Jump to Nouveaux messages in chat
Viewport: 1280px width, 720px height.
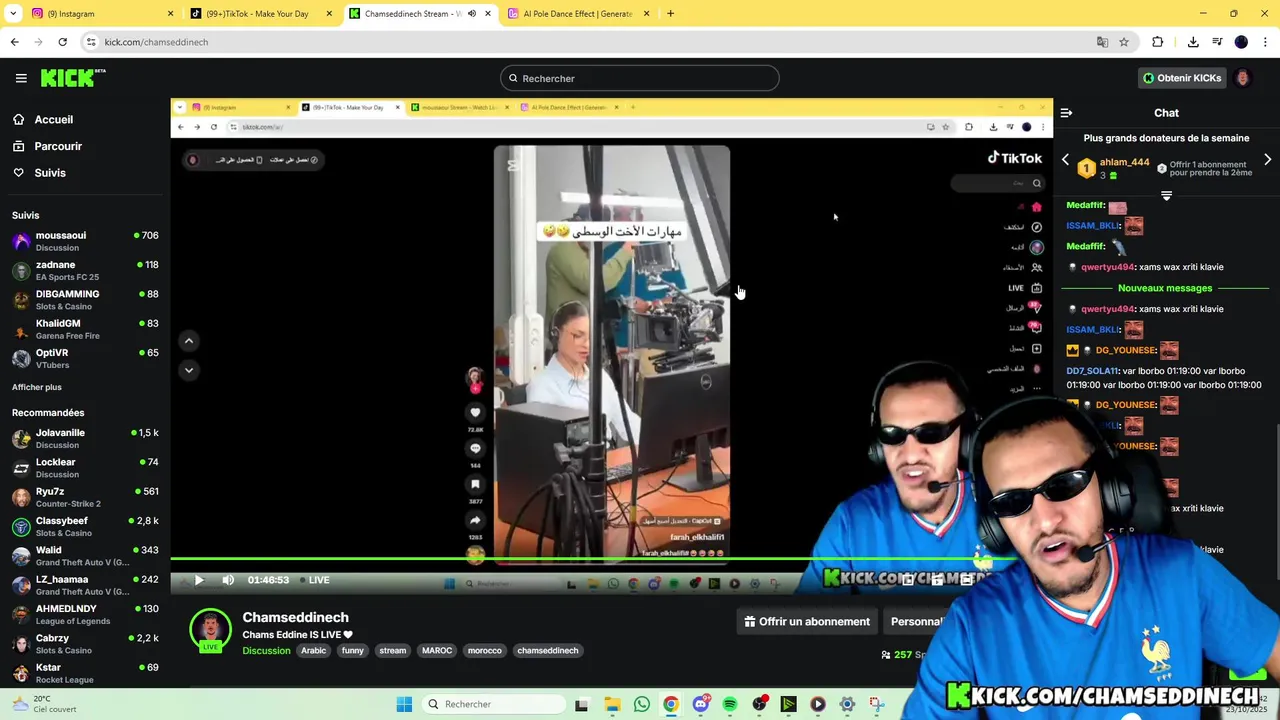[x=1165, y=288]
